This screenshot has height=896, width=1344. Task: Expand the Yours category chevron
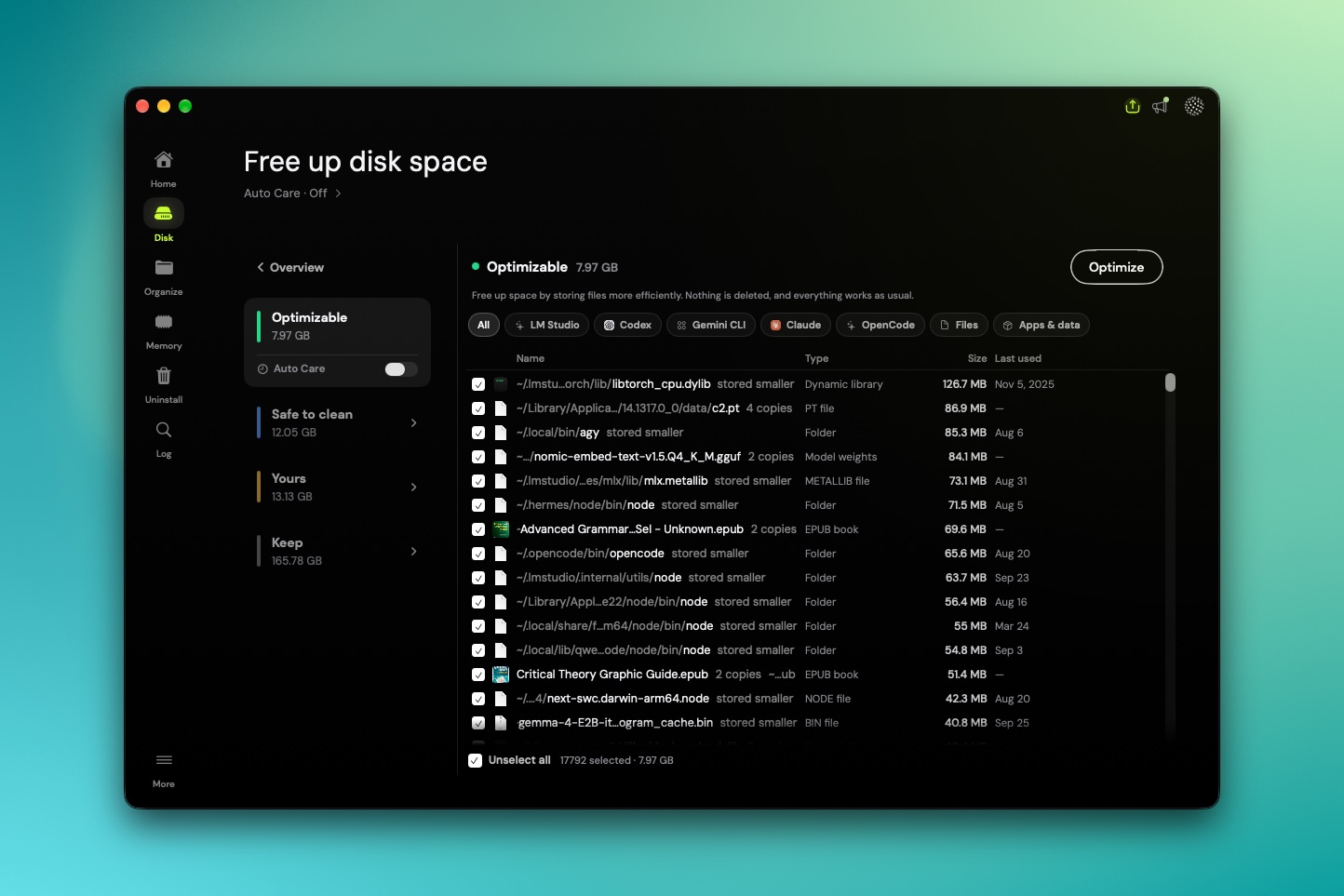(x=414, y=487)
